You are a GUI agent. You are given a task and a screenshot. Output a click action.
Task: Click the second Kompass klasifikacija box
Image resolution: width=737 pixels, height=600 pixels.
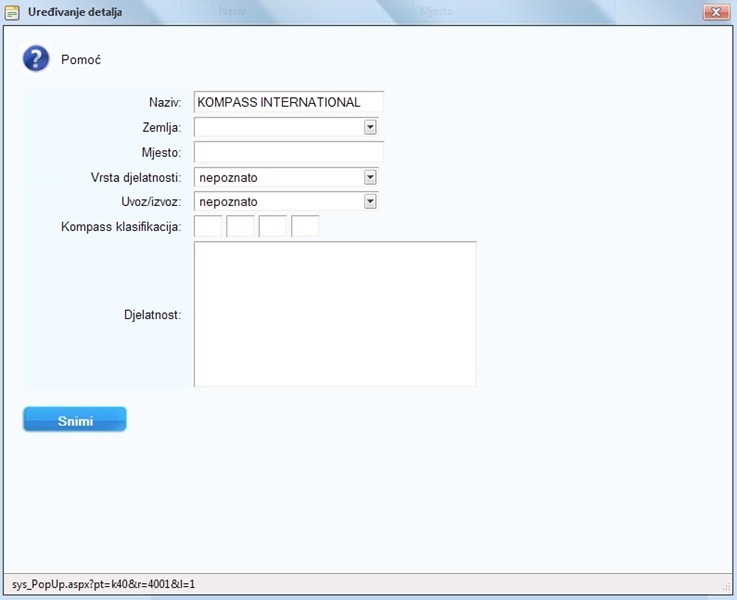click(x=240, y=226)
